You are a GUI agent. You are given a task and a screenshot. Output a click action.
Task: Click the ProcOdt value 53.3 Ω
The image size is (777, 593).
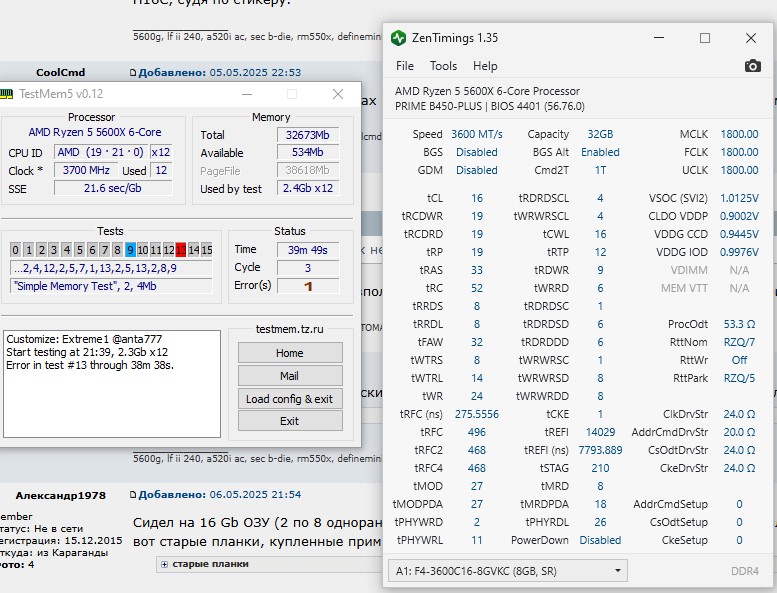(x=739, y=324)
